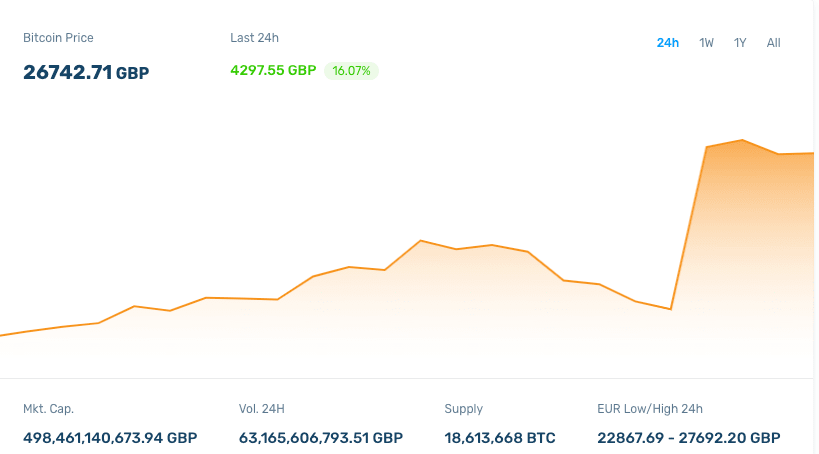Click the EUR Low/High 24h label
819x454 pixels.
click(x=649, y=409)
